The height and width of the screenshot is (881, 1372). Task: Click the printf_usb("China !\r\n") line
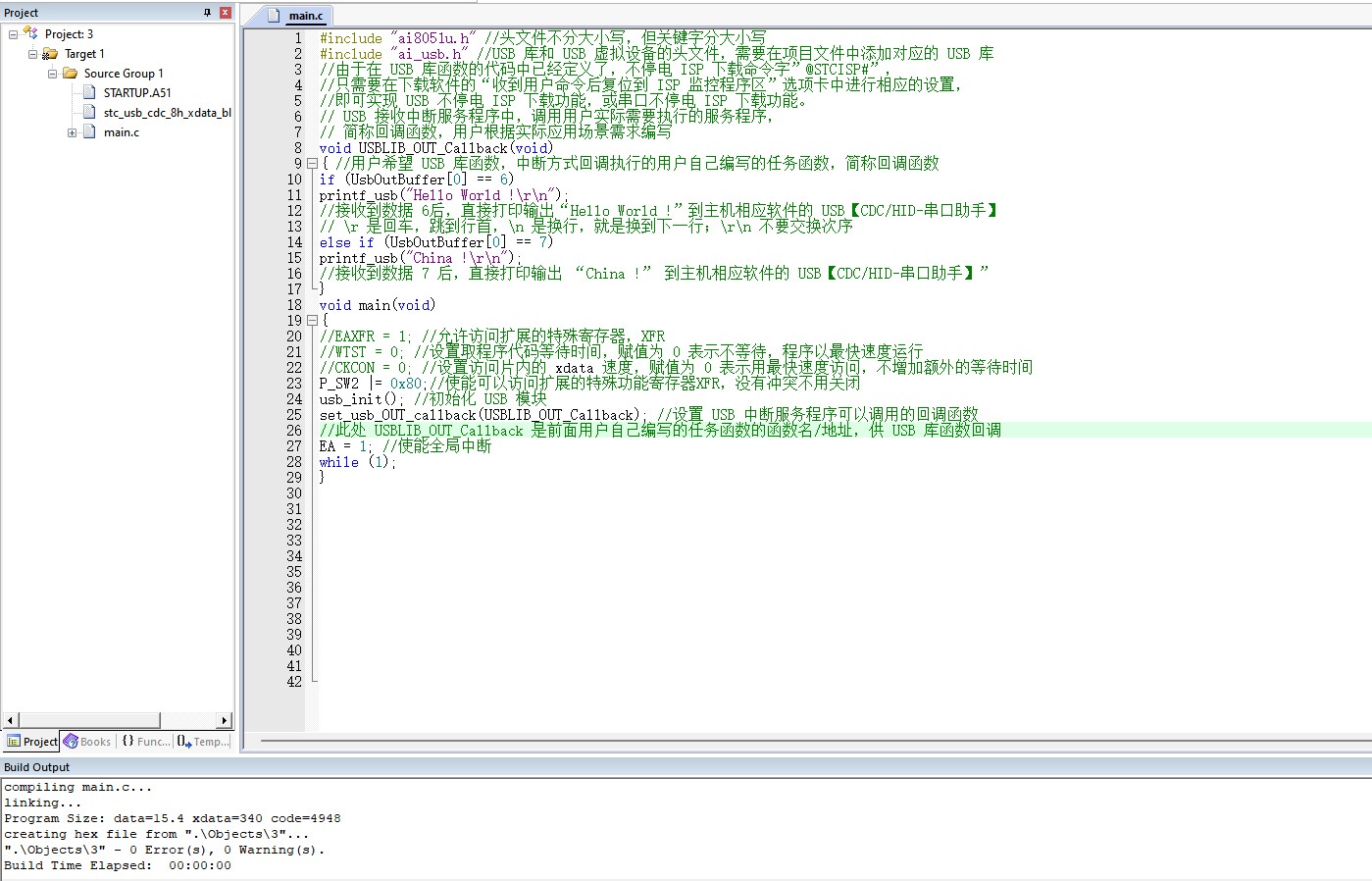tap(420, 258)
